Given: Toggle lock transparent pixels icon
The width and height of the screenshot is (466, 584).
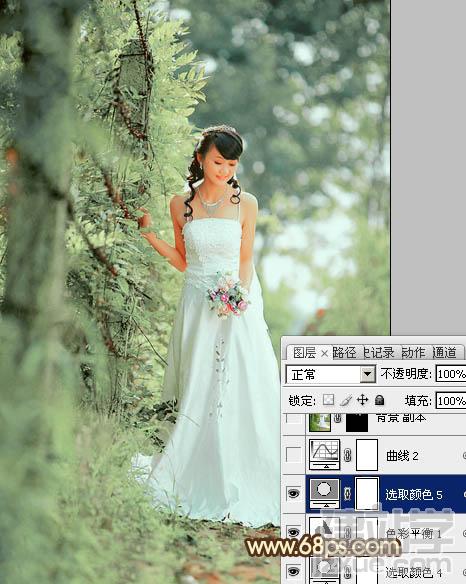Looking at the screenshot, I should (328, 400).
